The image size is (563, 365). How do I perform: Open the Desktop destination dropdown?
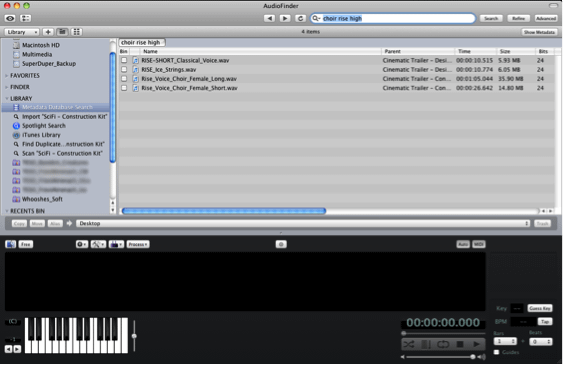click(x=303, y=223)
